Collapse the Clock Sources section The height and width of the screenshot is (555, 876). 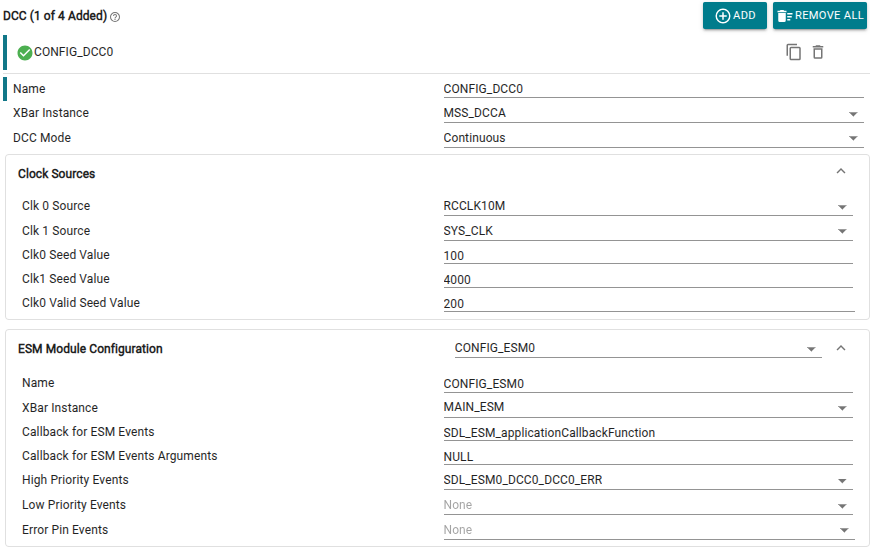click(841, 172)
